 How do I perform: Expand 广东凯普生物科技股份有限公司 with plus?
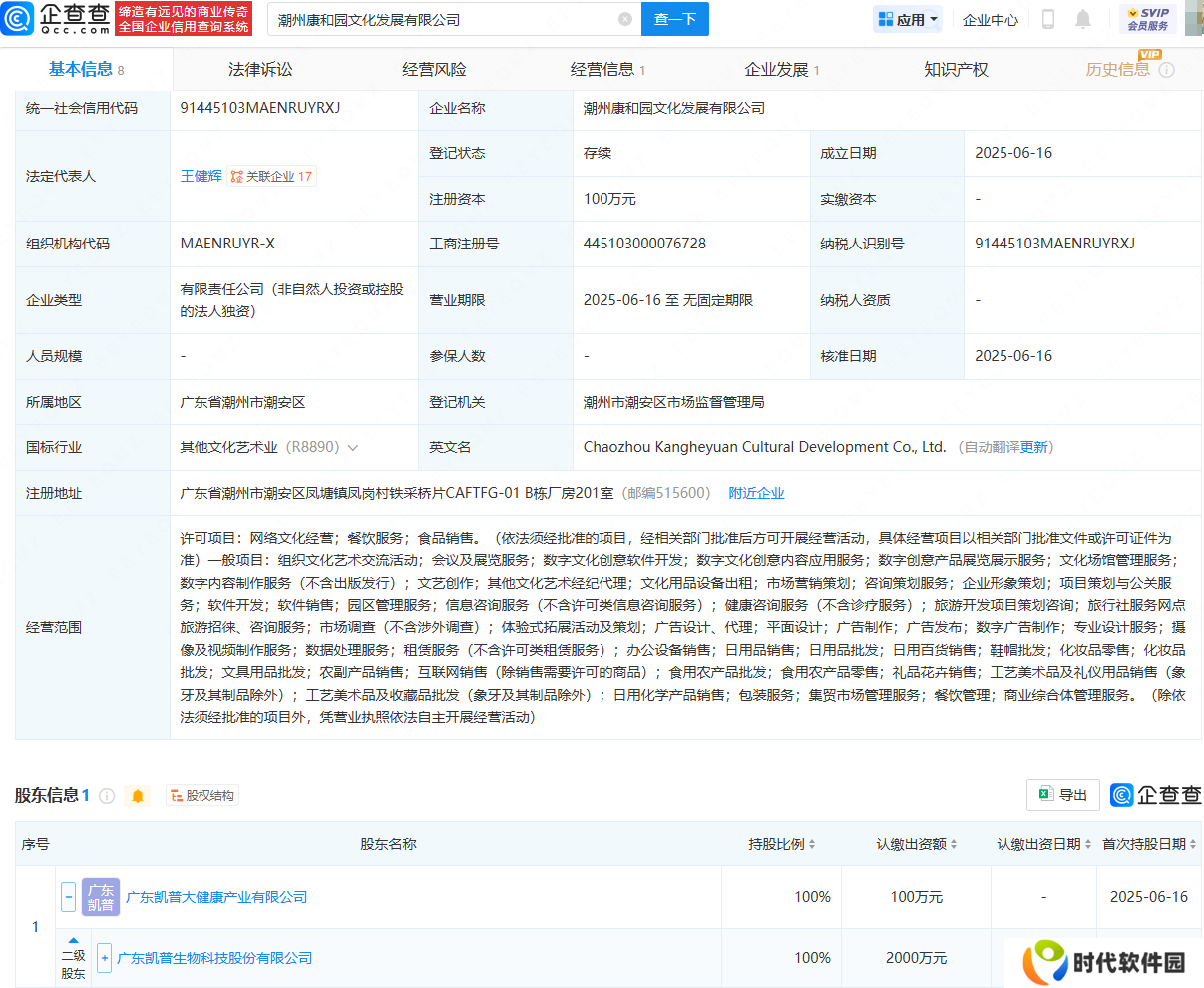pos(104,958)
